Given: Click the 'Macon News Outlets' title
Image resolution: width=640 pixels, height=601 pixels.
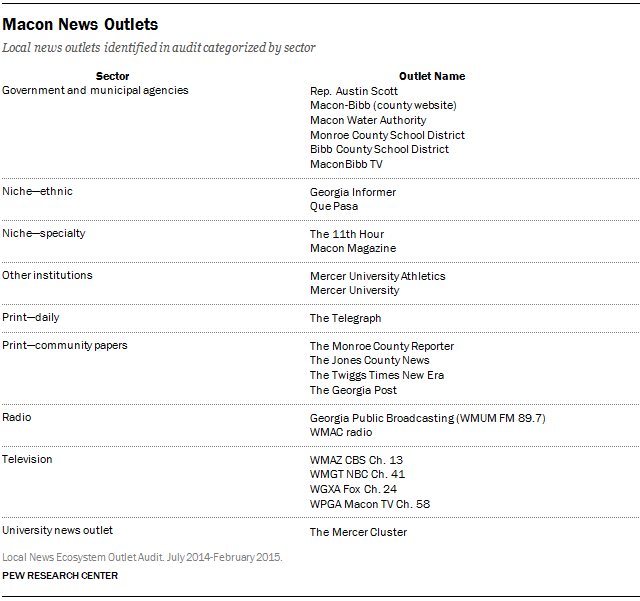Looking at the screenshot, I should point(80,24).
